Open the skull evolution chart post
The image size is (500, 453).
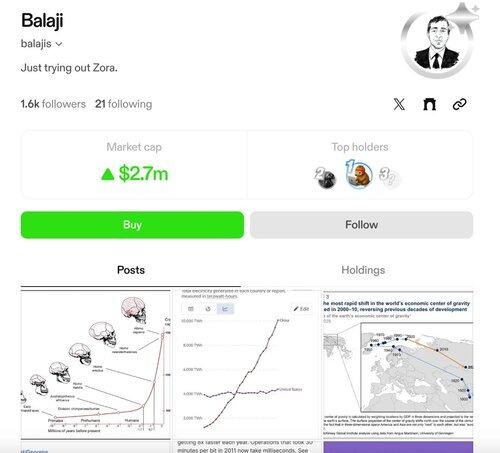(x=95, y=365)
